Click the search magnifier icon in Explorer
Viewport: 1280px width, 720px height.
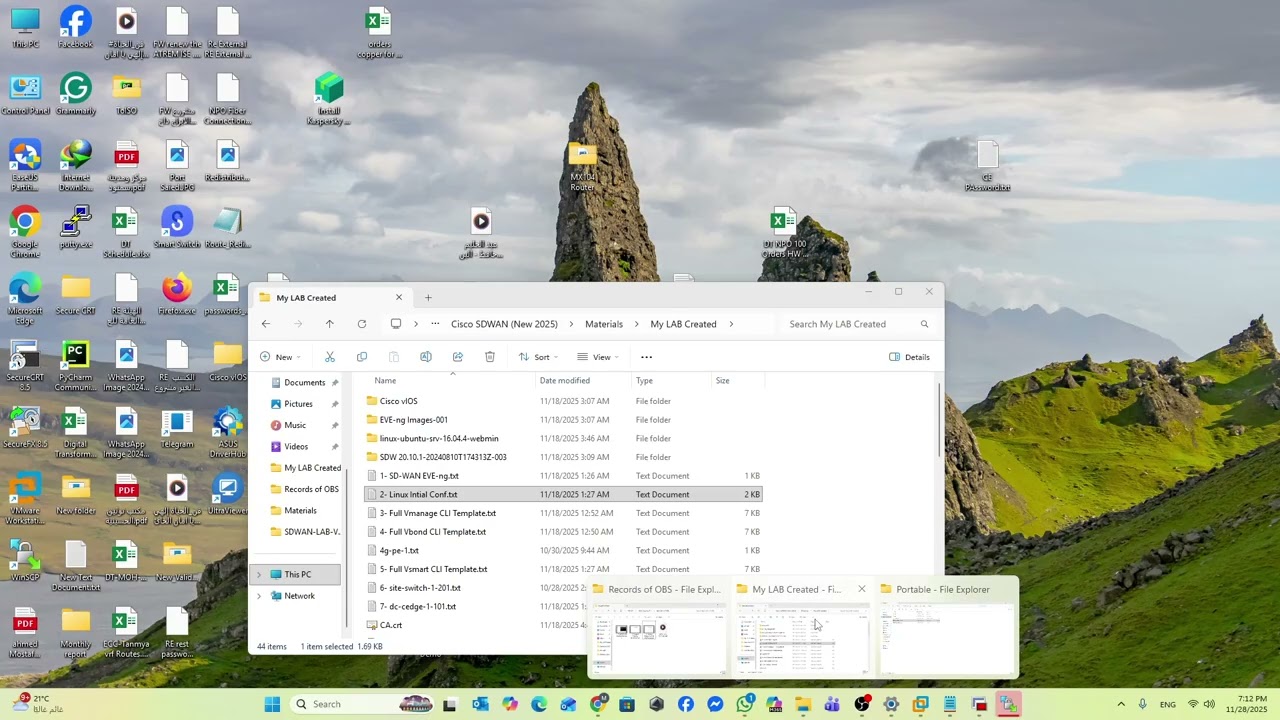pyautogui.click(x=924, y=324)
